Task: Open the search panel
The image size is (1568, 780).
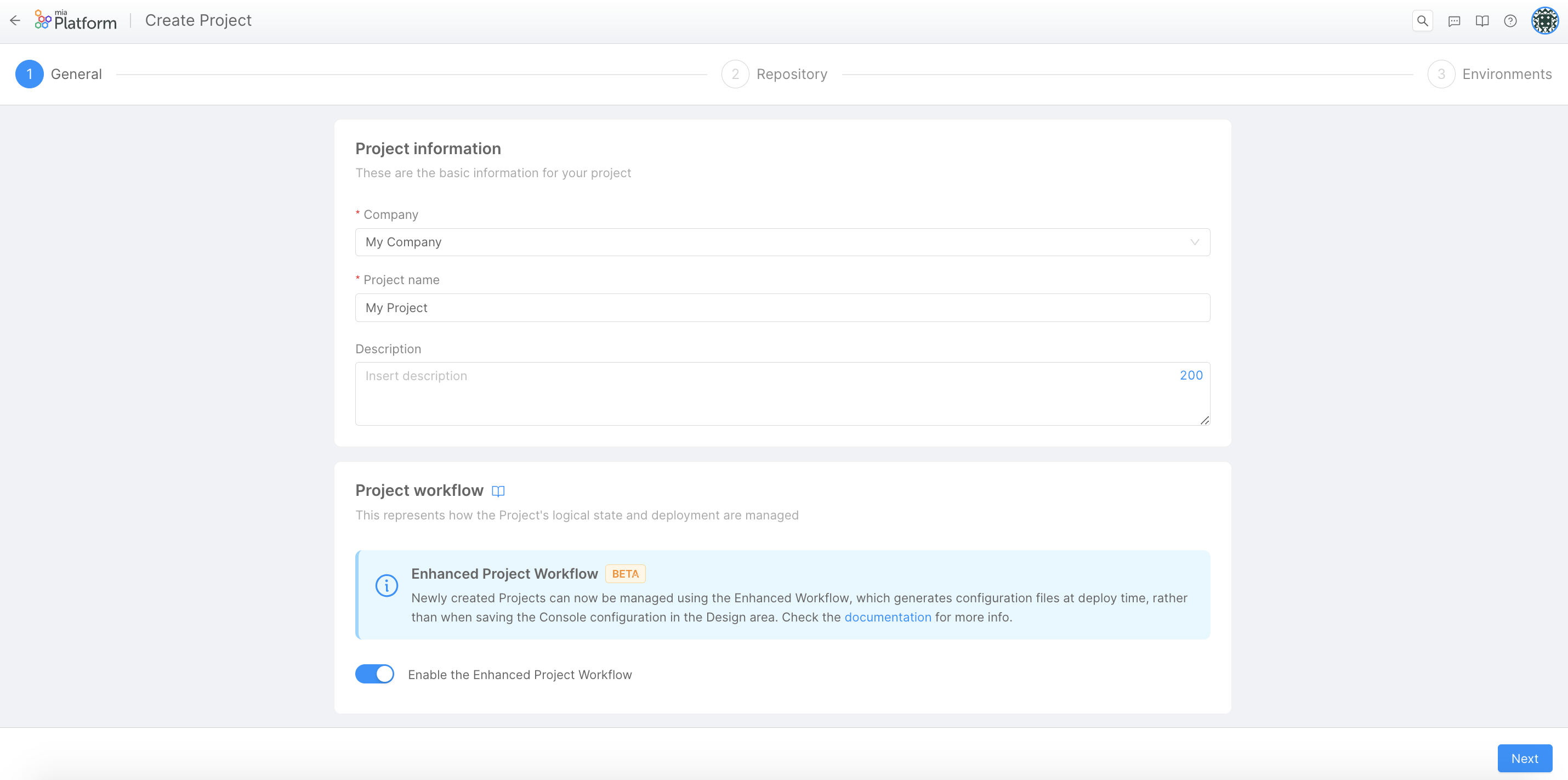Action: pos(1423,20)
